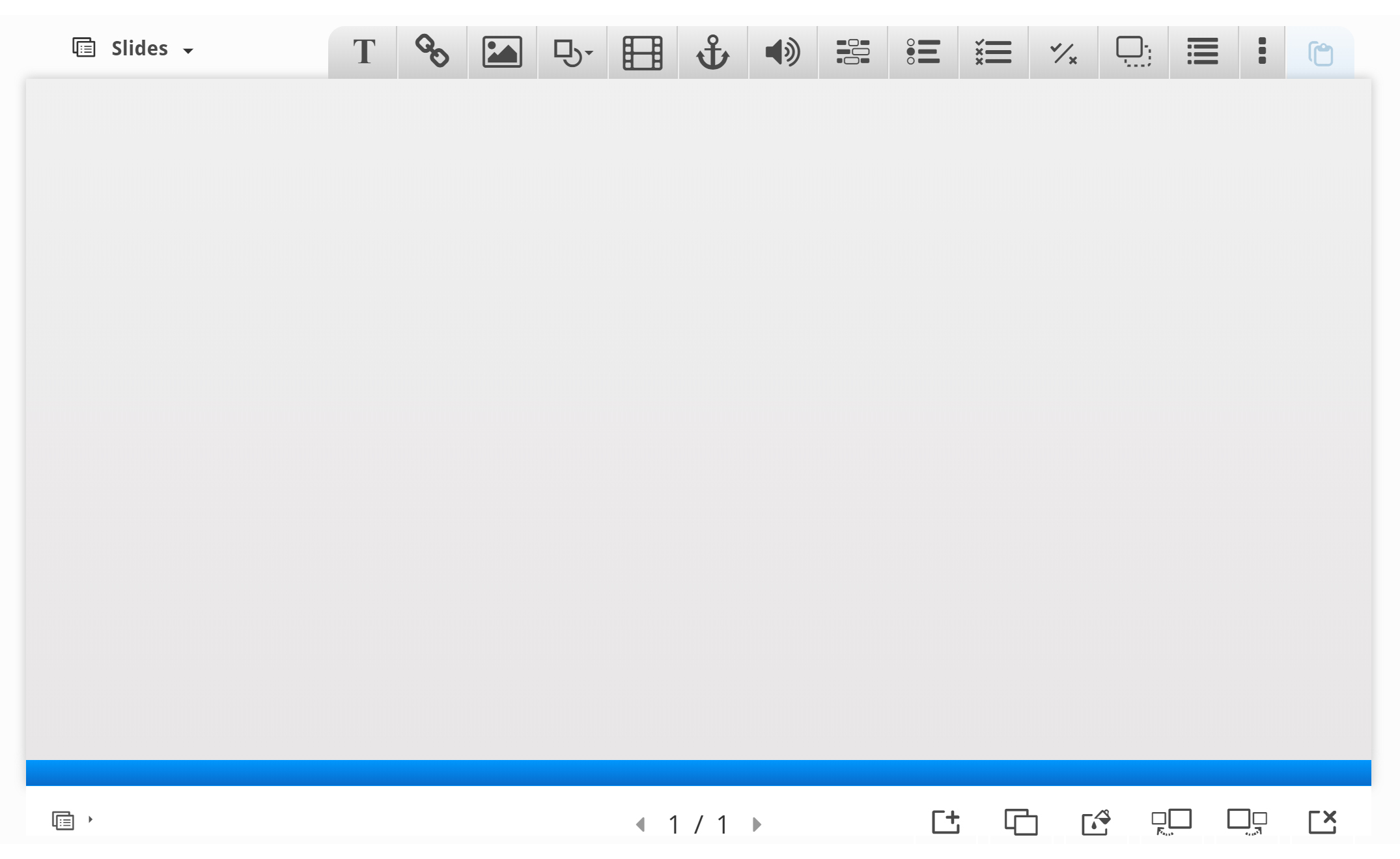This screenshot has height=859, width=1400.
Task: Insert a Single Choice Set
Action: 923,52
